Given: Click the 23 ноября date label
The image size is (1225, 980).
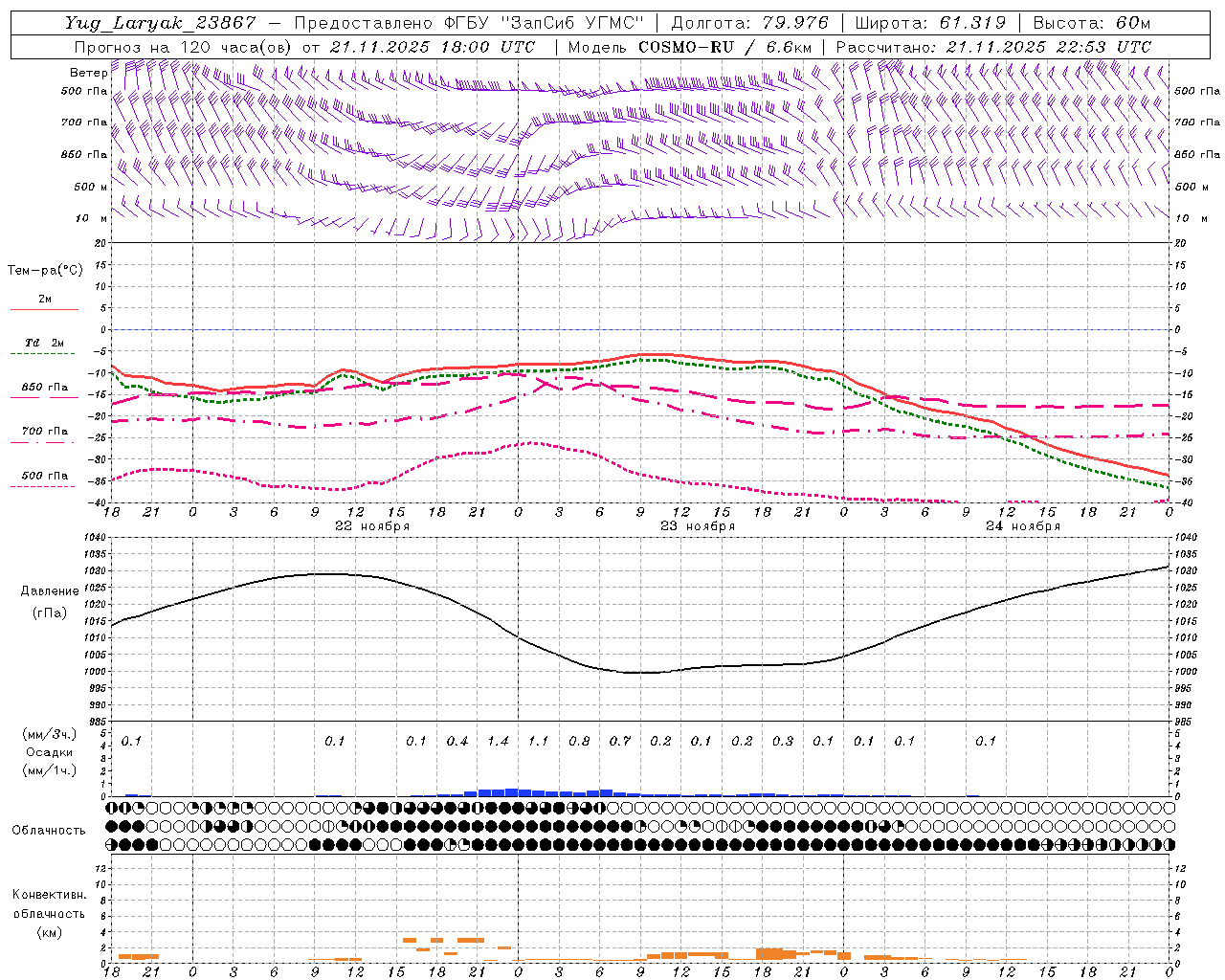Looking at the screenshot, I should (x=698, y=526).
